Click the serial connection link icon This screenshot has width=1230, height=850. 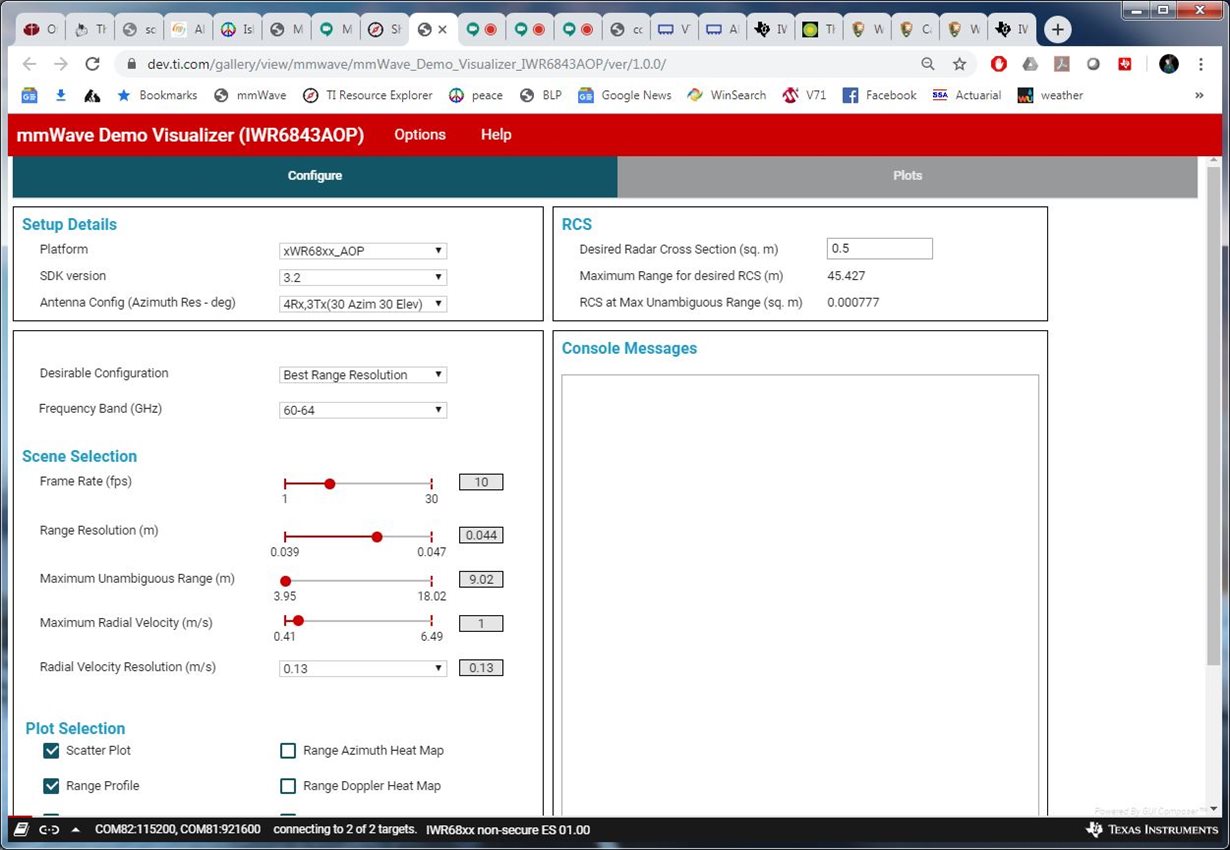[x=49, y=829]
